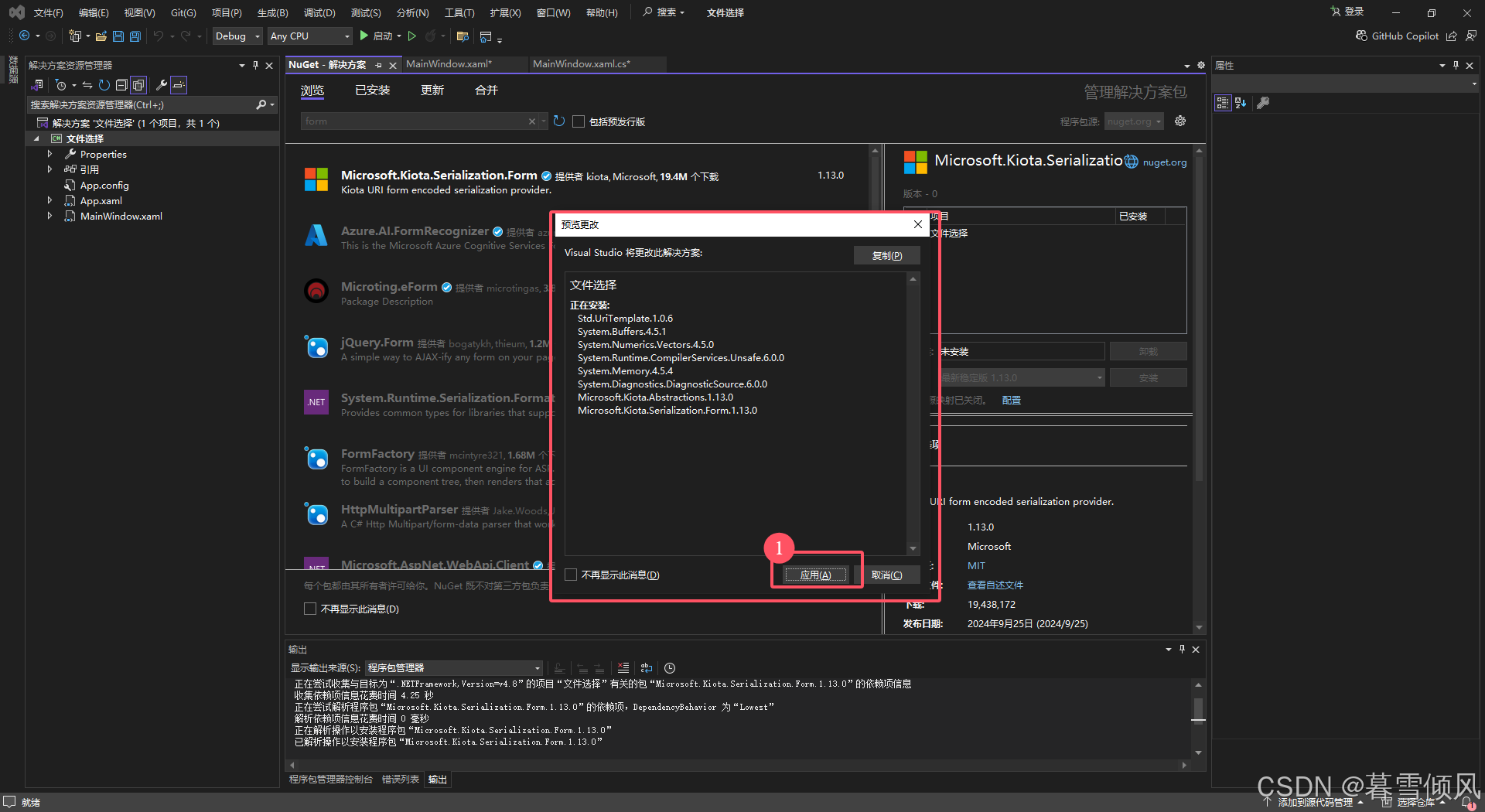Click the Find in Files folder icon
Image resolution: width=1485 pixels, height=812 pixels.
463,36
